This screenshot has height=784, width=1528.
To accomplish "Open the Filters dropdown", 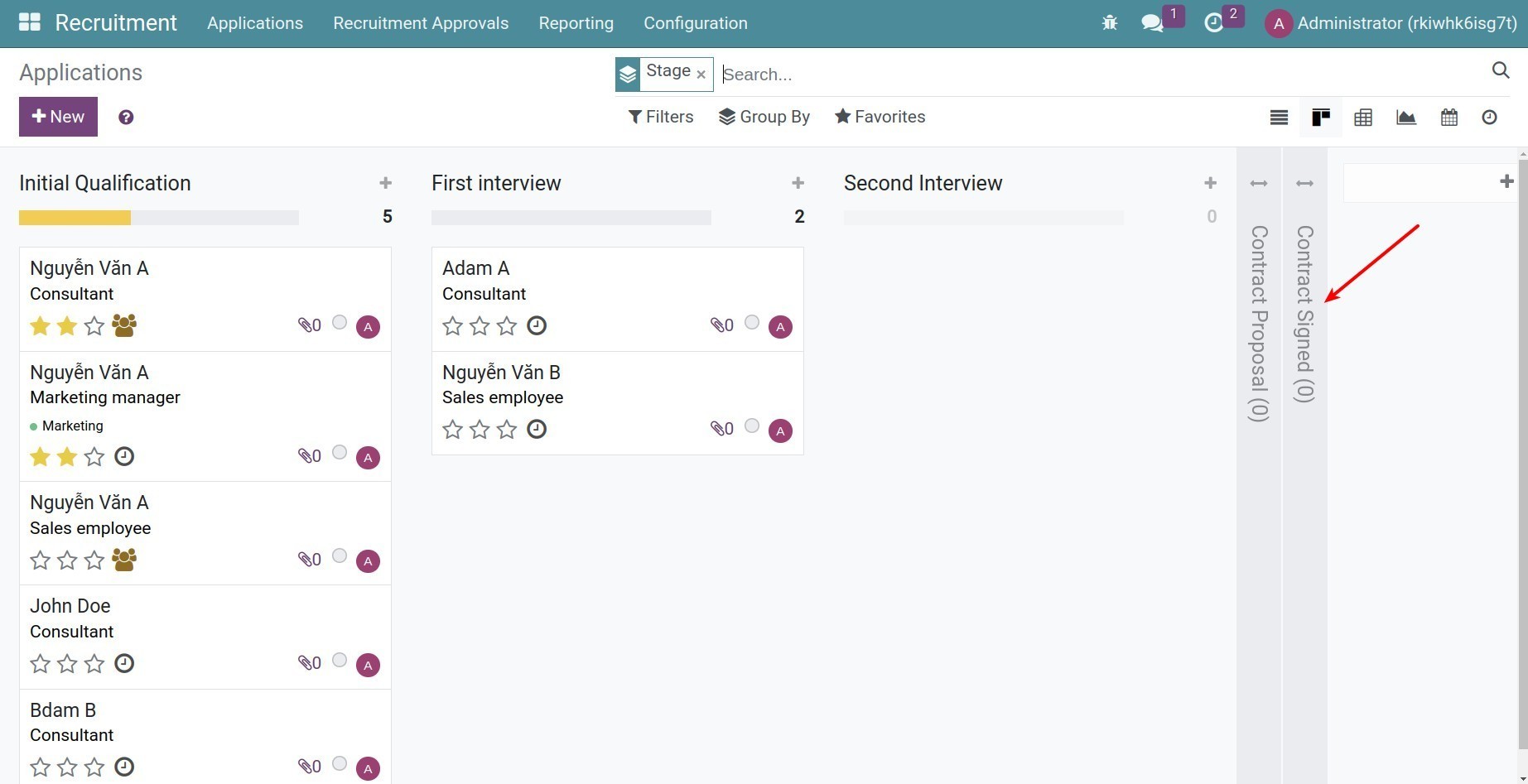I will (x=660, y=117).
